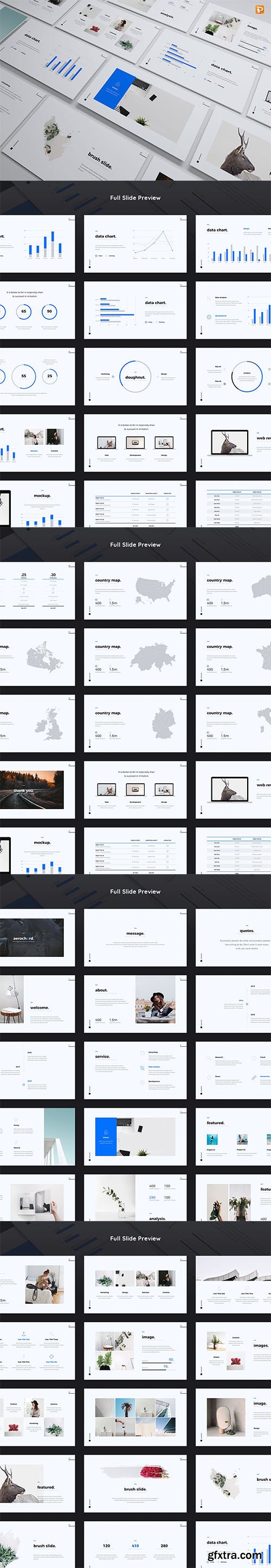The width and height of the screenshot is (271, 1568).
Task: Open the brush slide. with red flower brush
Action: (135, 1484)
